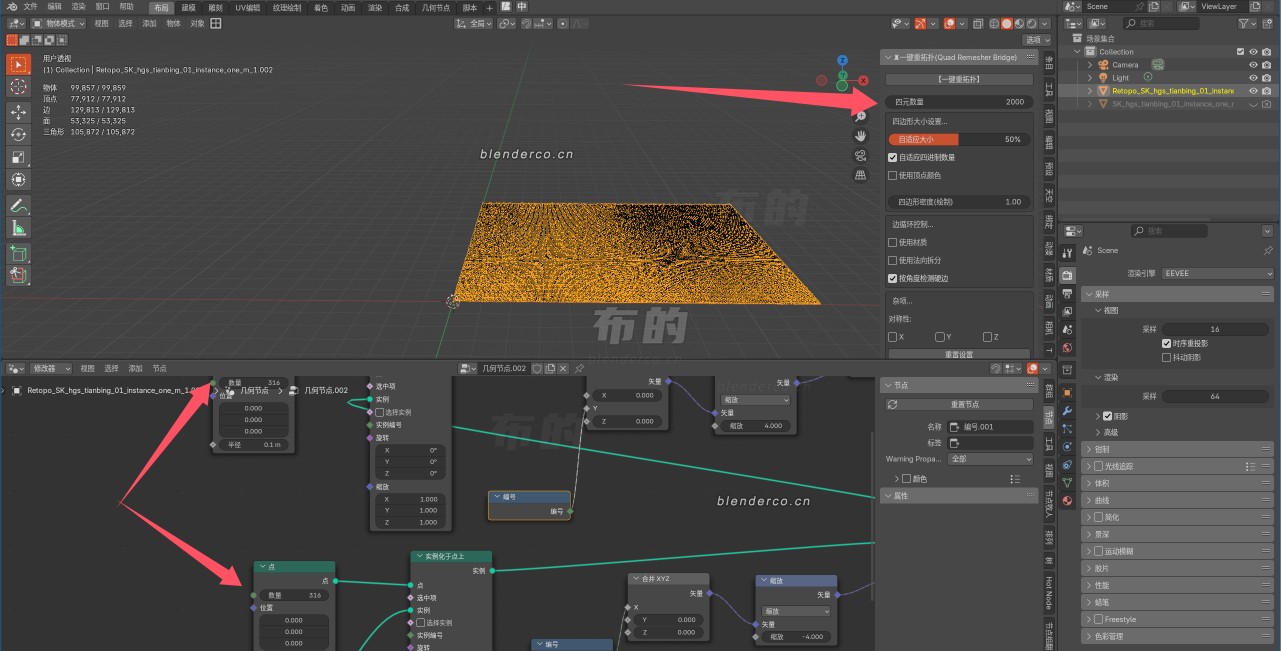Image resolution: width=1281 pixels, height=651 pixels.
Task: Toggle 自适应四进制数量 checkbox
Action: click(x=893, y=157)
